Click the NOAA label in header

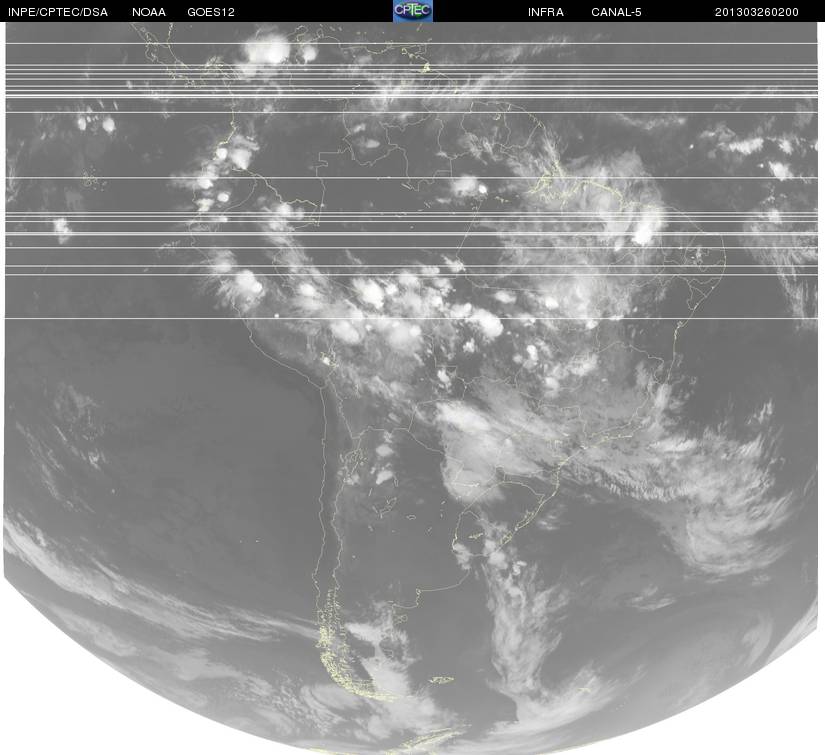[149, 12]
